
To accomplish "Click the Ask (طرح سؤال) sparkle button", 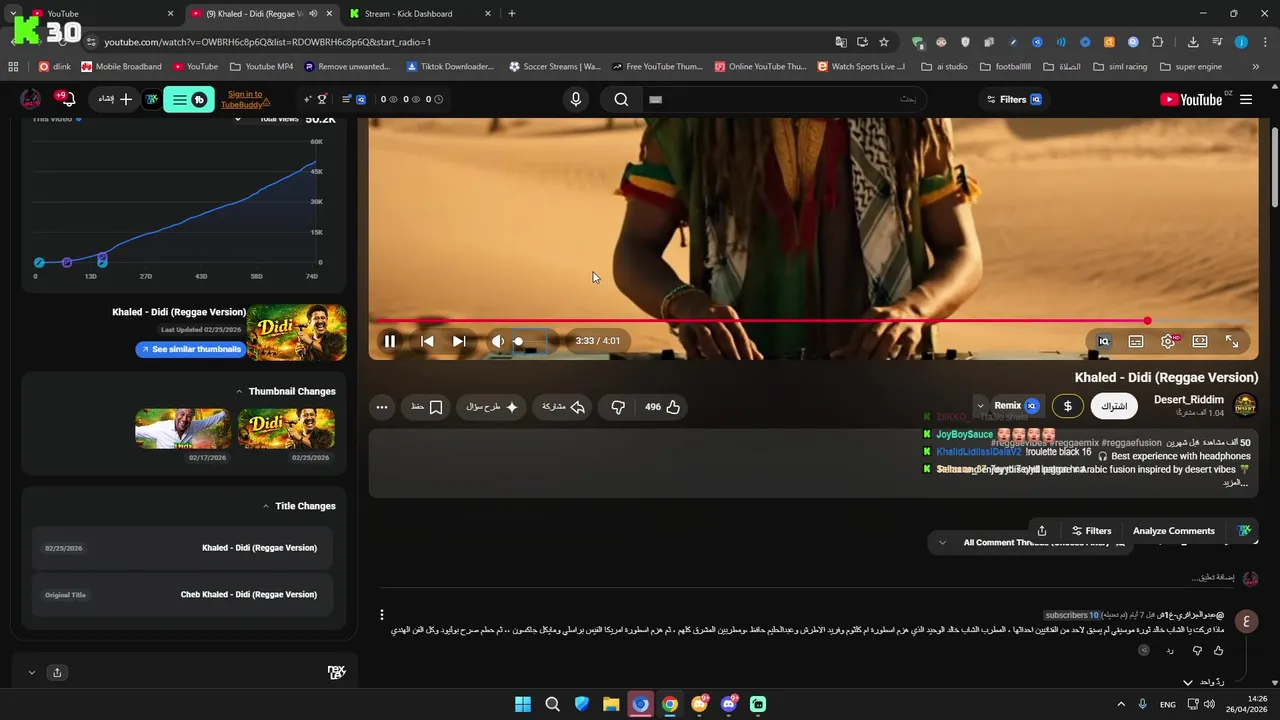I will point(492,407).
